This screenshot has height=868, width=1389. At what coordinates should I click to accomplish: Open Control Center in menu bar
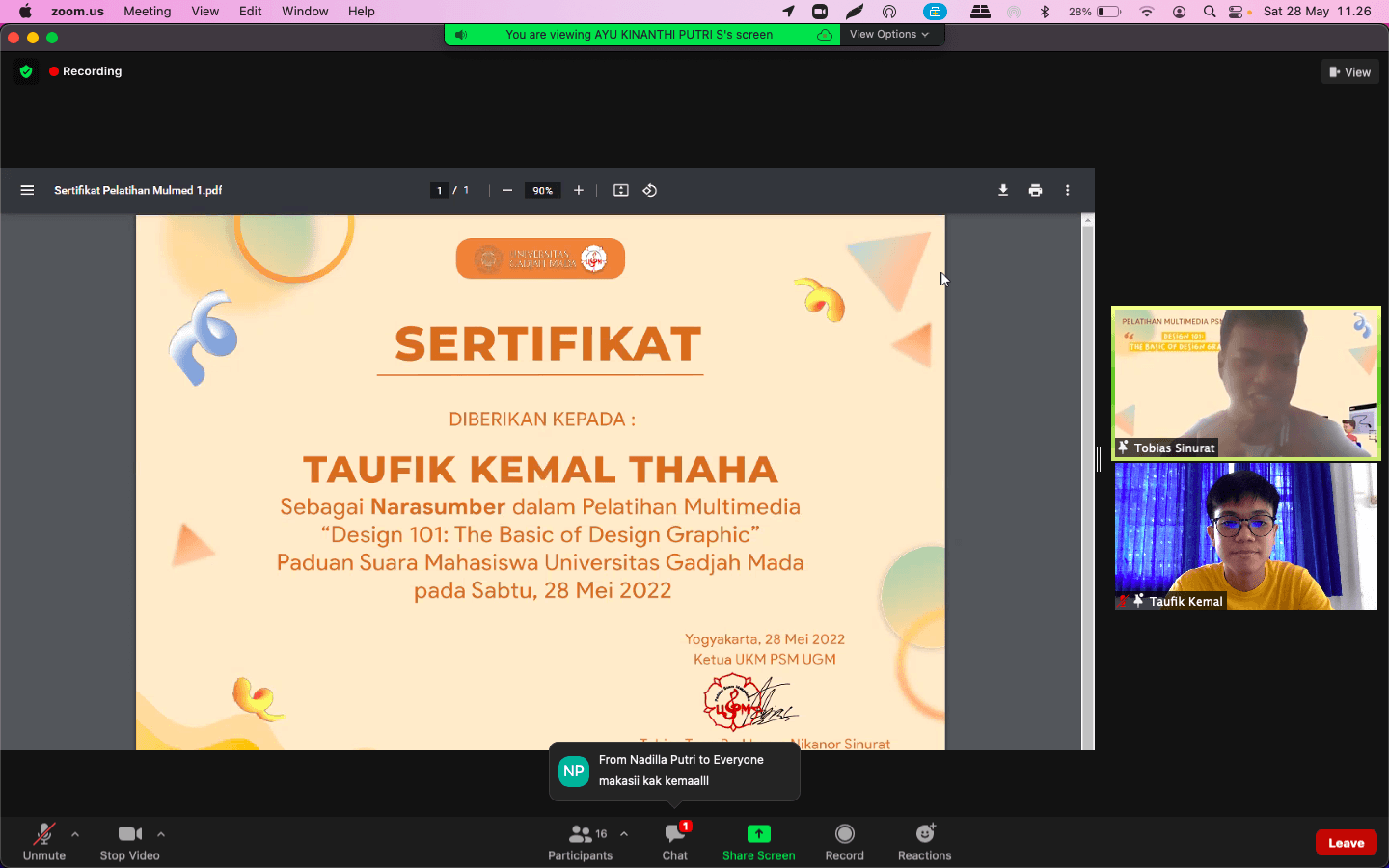1236,12
